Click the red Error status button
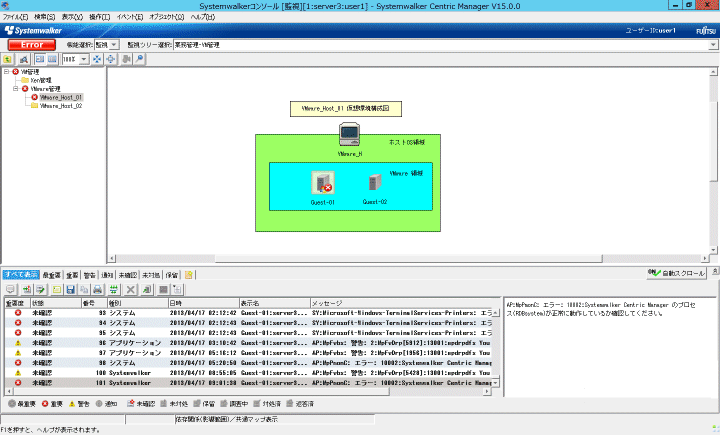720x435 pixels. coord(32,45)
